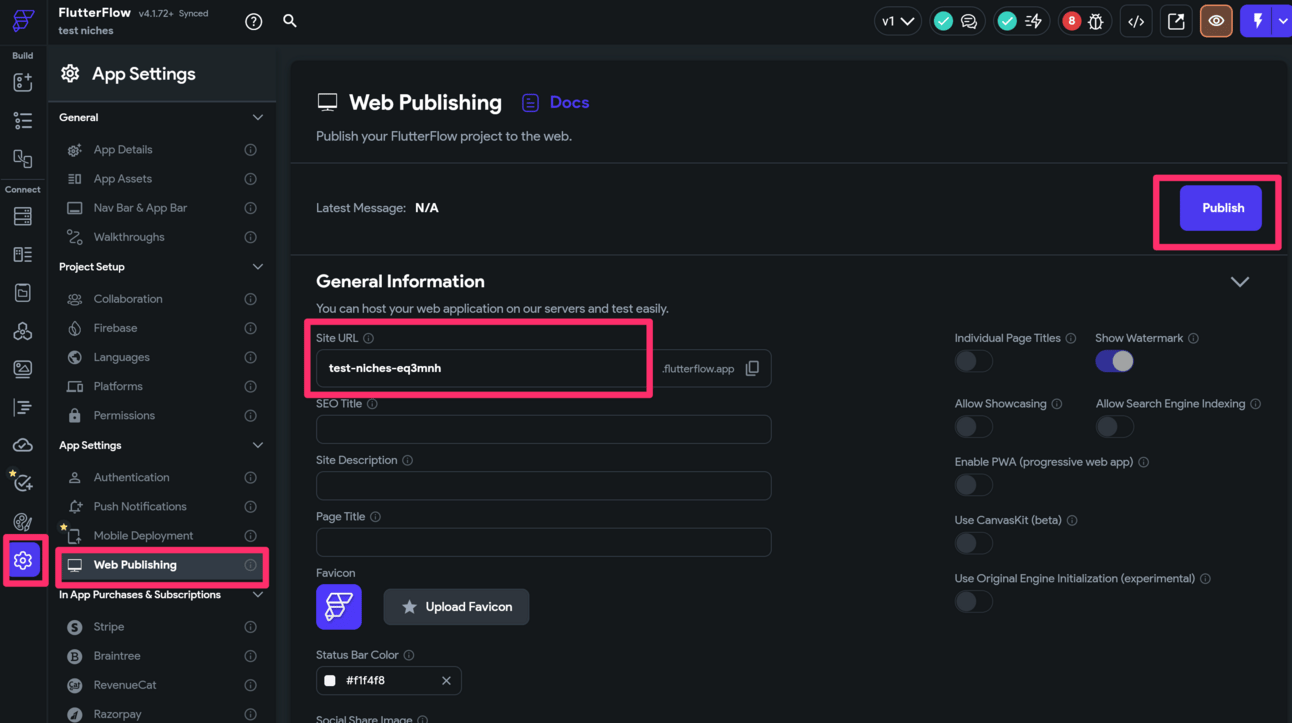This screenshot has height=723, width=1292.
Task: Collapse the General section
Action: 258,118
